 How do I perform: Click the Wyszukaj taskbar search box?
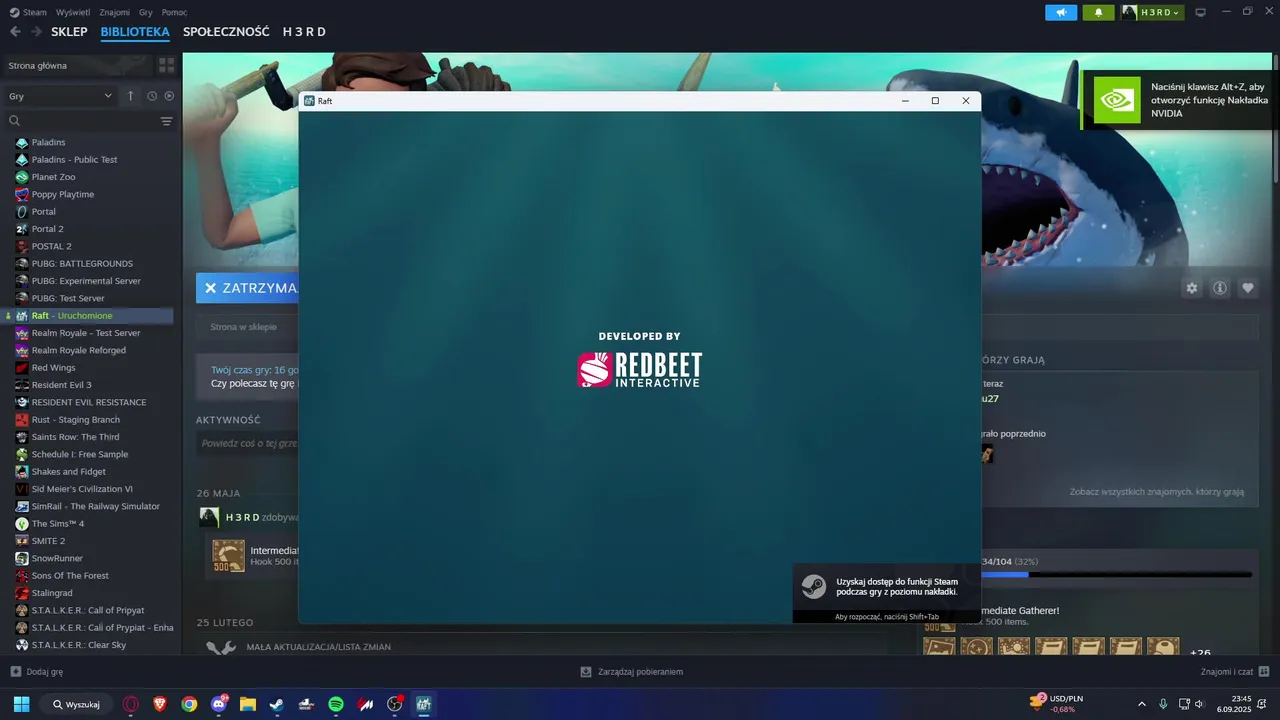coord(76,704)
